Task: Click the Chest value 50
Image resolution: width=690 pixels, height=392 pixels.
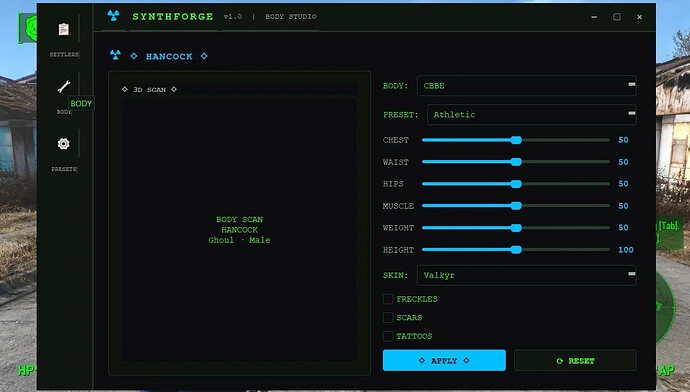Action: (x=623, y=140)
